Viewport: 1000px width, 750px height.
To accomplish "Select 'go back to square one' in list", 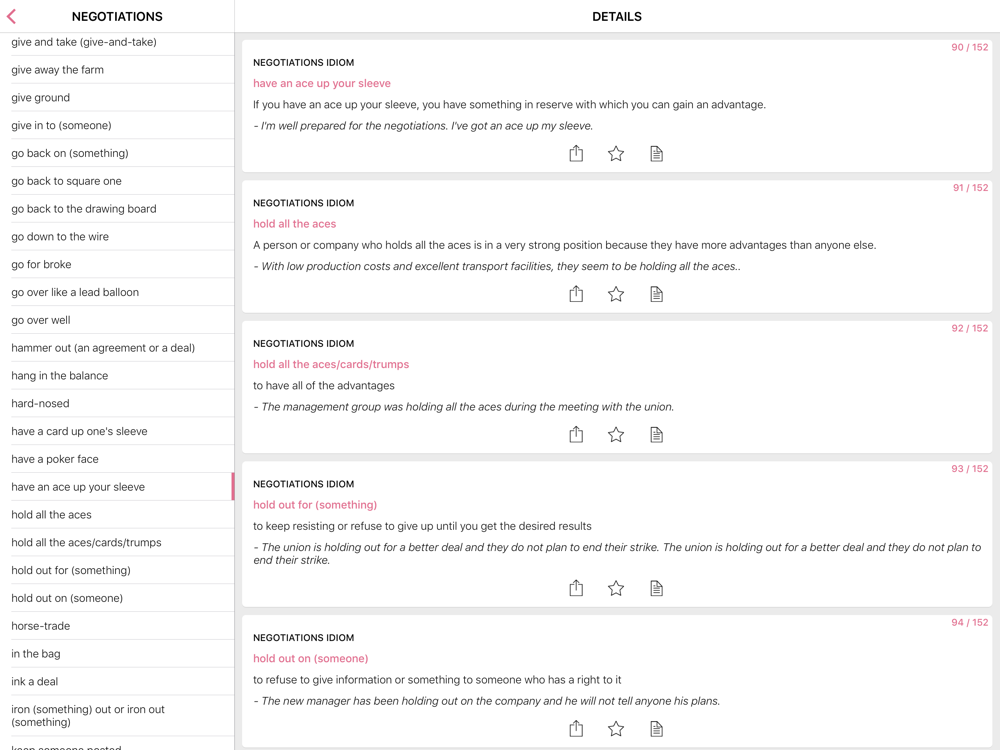I will (66, 181).
